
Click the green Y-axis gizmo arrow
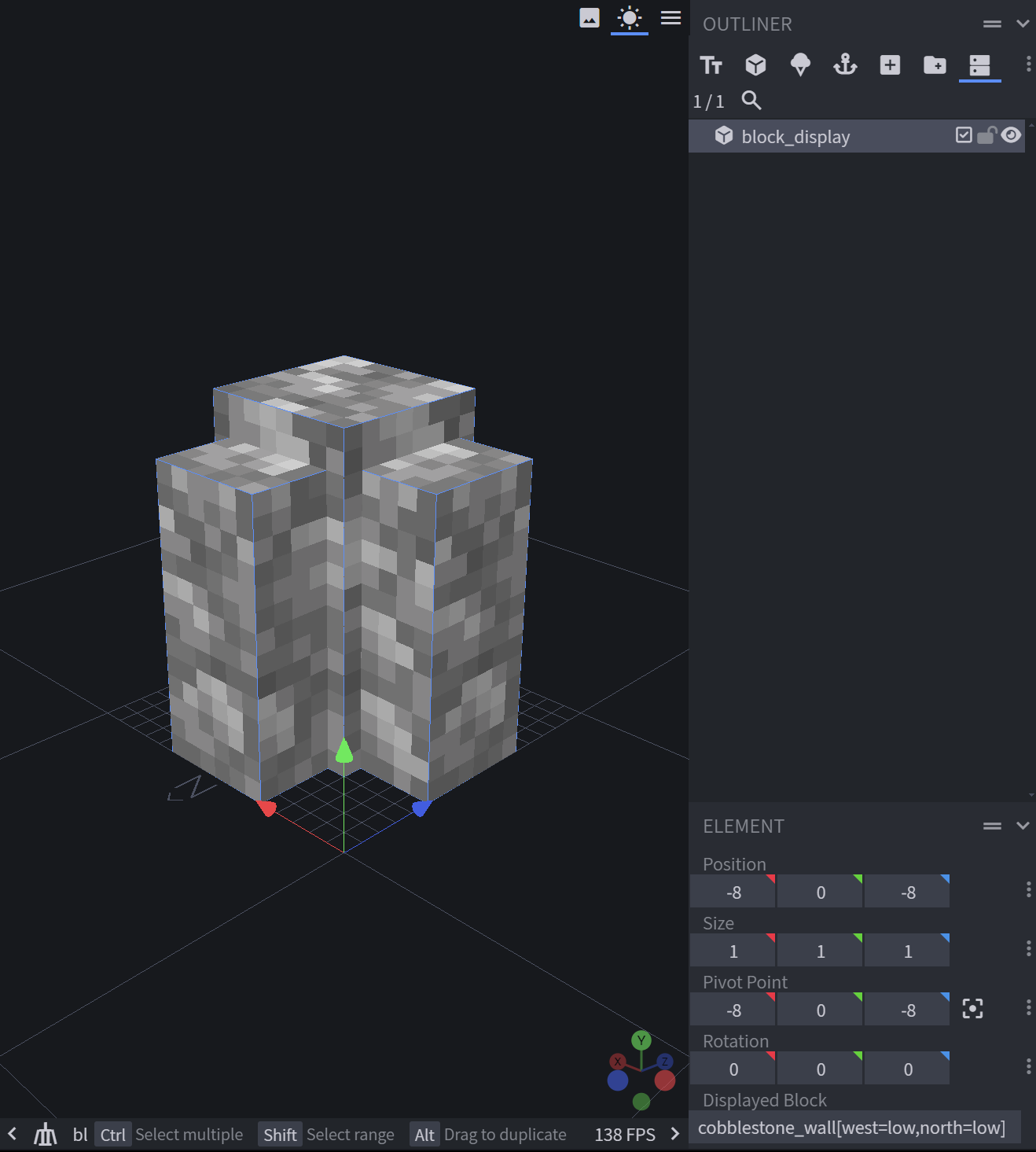click(x=344, y=751)
